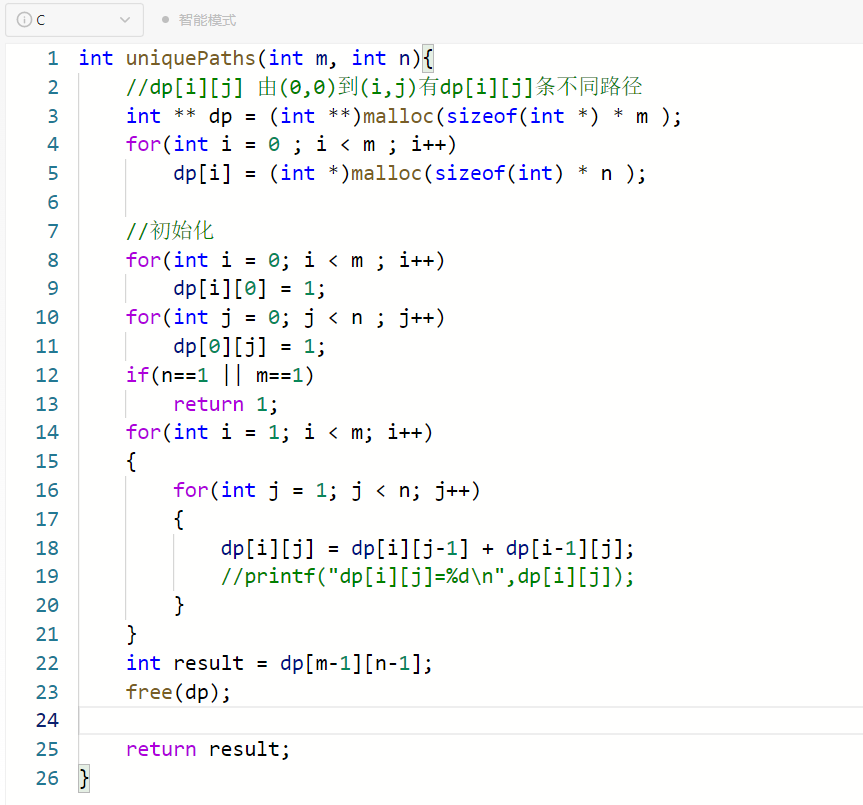Click int result = dp[m-1][n-1]; line

point(279,663)
